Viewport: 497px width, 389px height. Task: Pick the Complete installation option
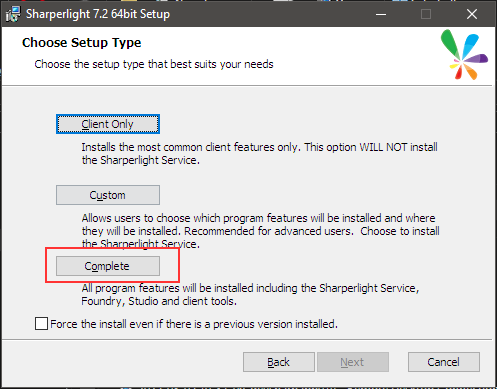[x=108, y=266]
